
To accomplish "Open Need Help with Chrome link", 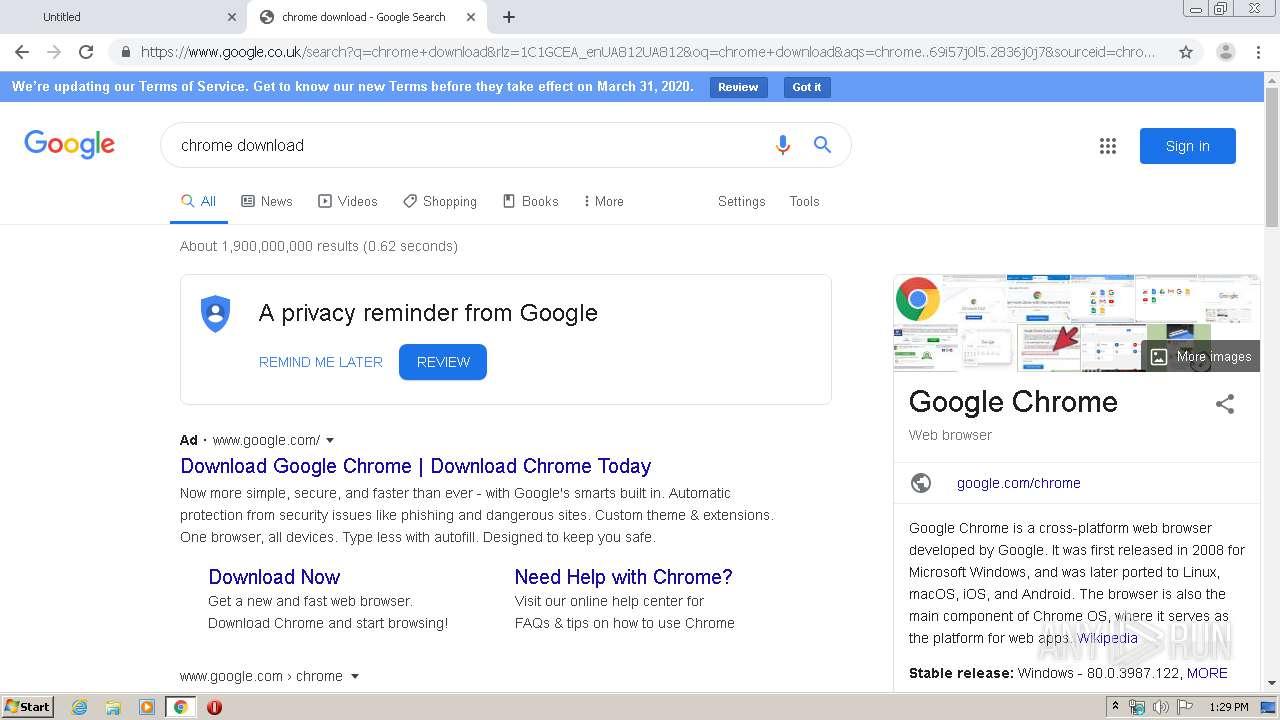I will pos(623,577).
